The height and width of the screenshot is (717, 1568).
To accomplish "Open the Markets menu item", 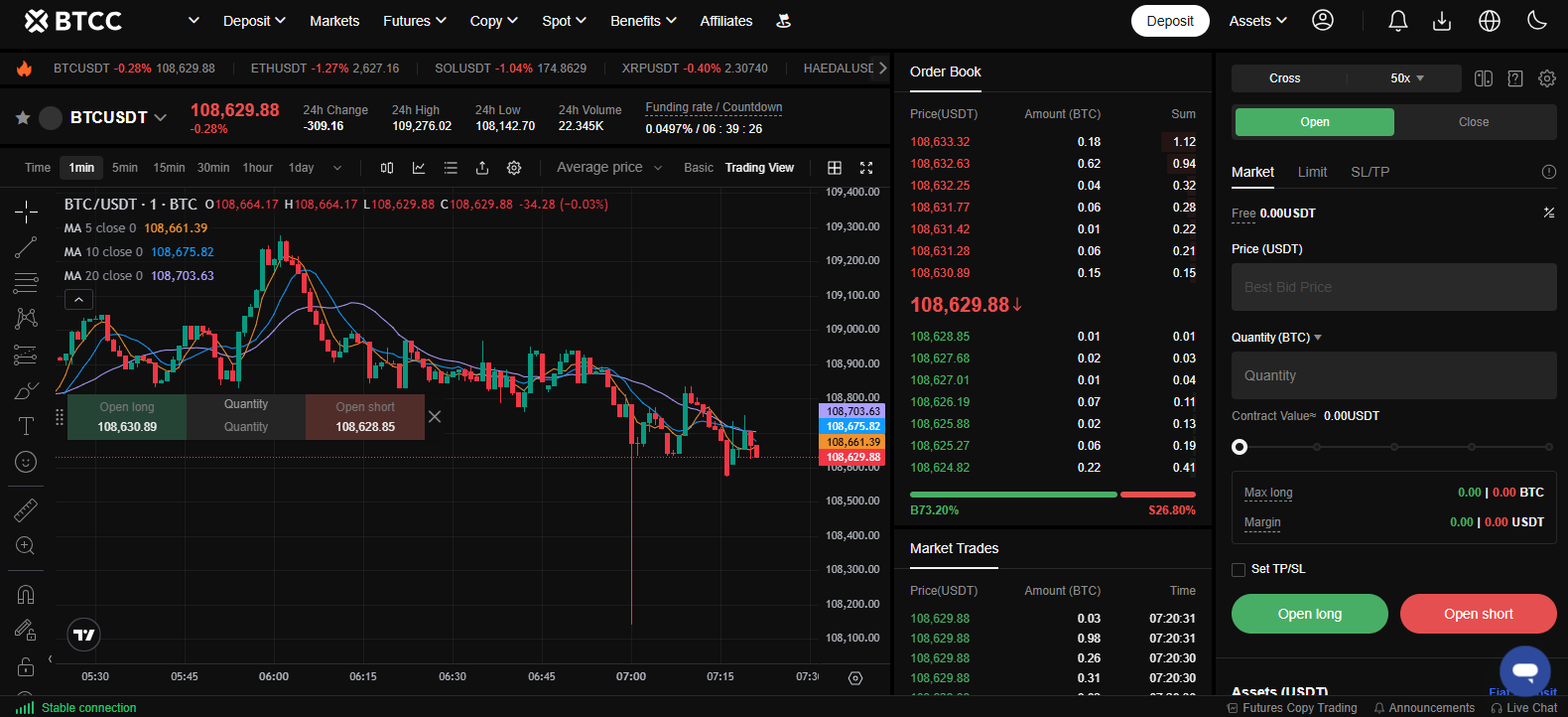I will (x=334, y=21).
